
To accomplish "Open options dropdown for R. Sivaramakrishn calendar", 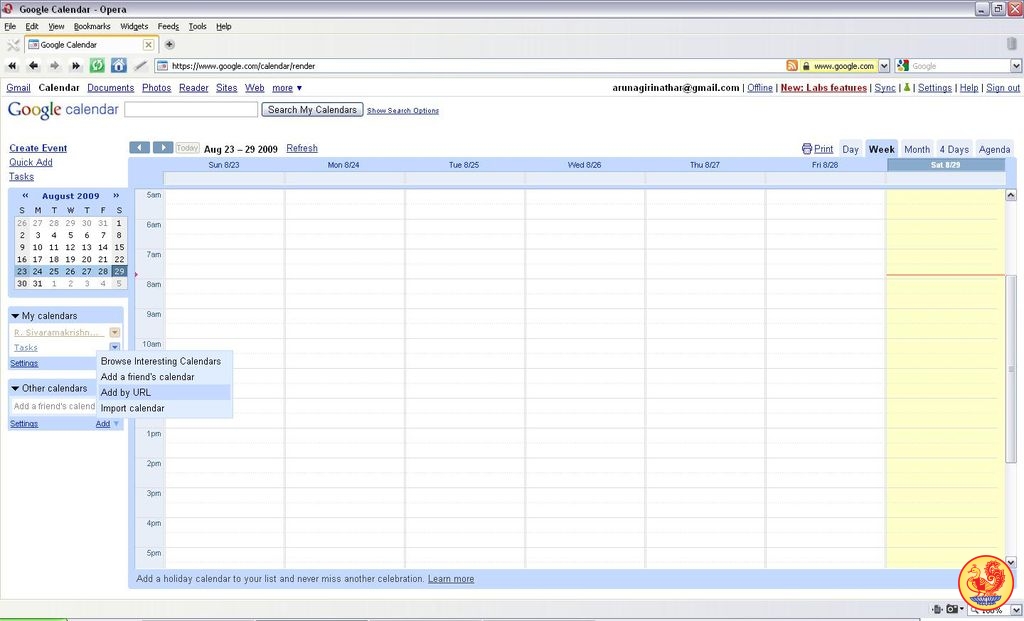I will point(114,332).
